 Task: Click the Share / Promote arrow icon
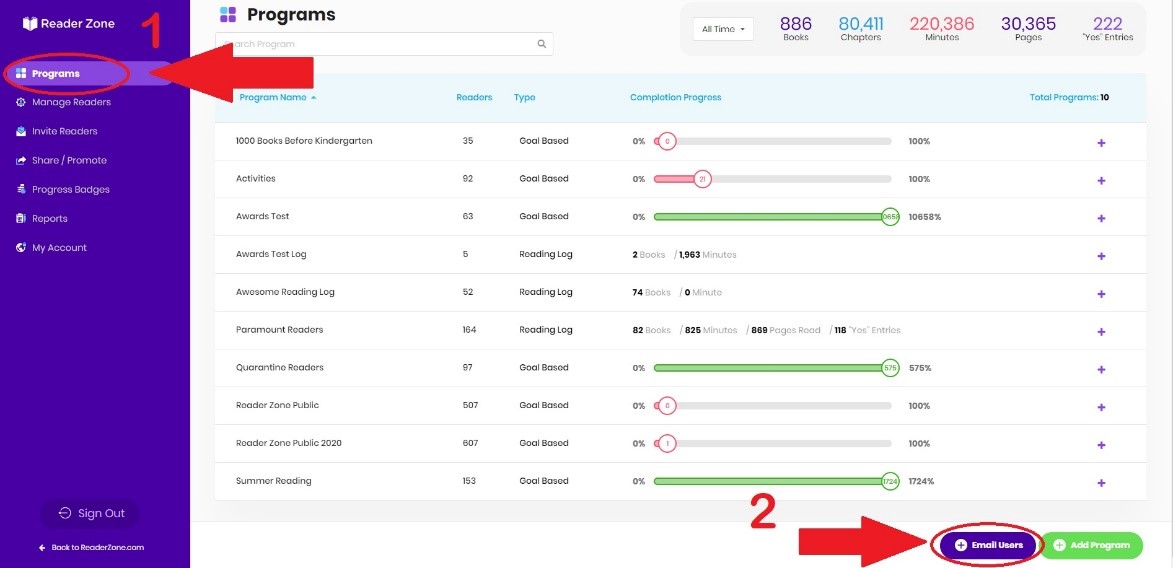coord(21,161)
